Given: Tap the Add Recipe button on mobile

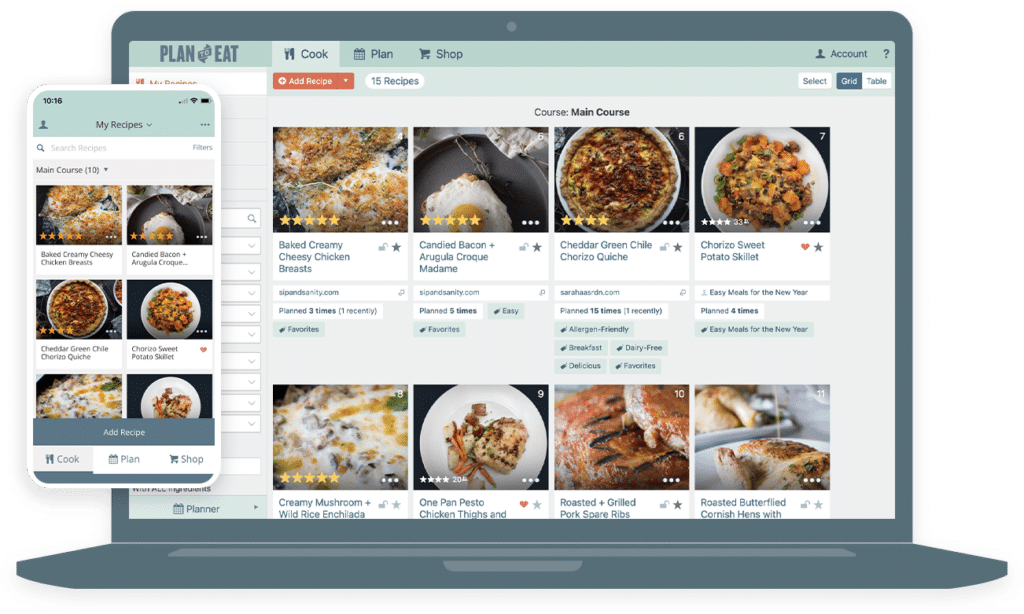Looking at the screenshot, I should 124,432.
